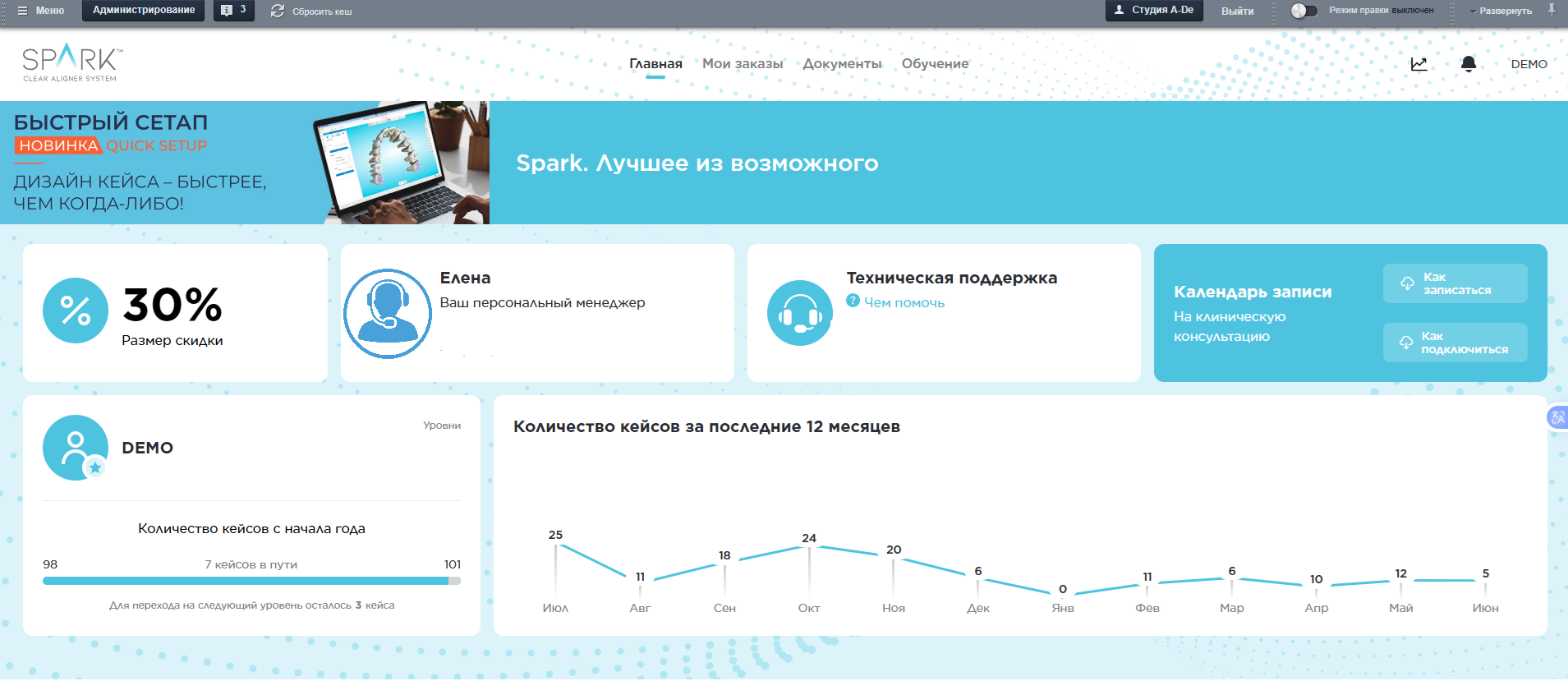Viewport: 1568px width, 681px height.
Task: Click the Выйти logout link
Action: pyautogui.click(x=1237, y=12)
